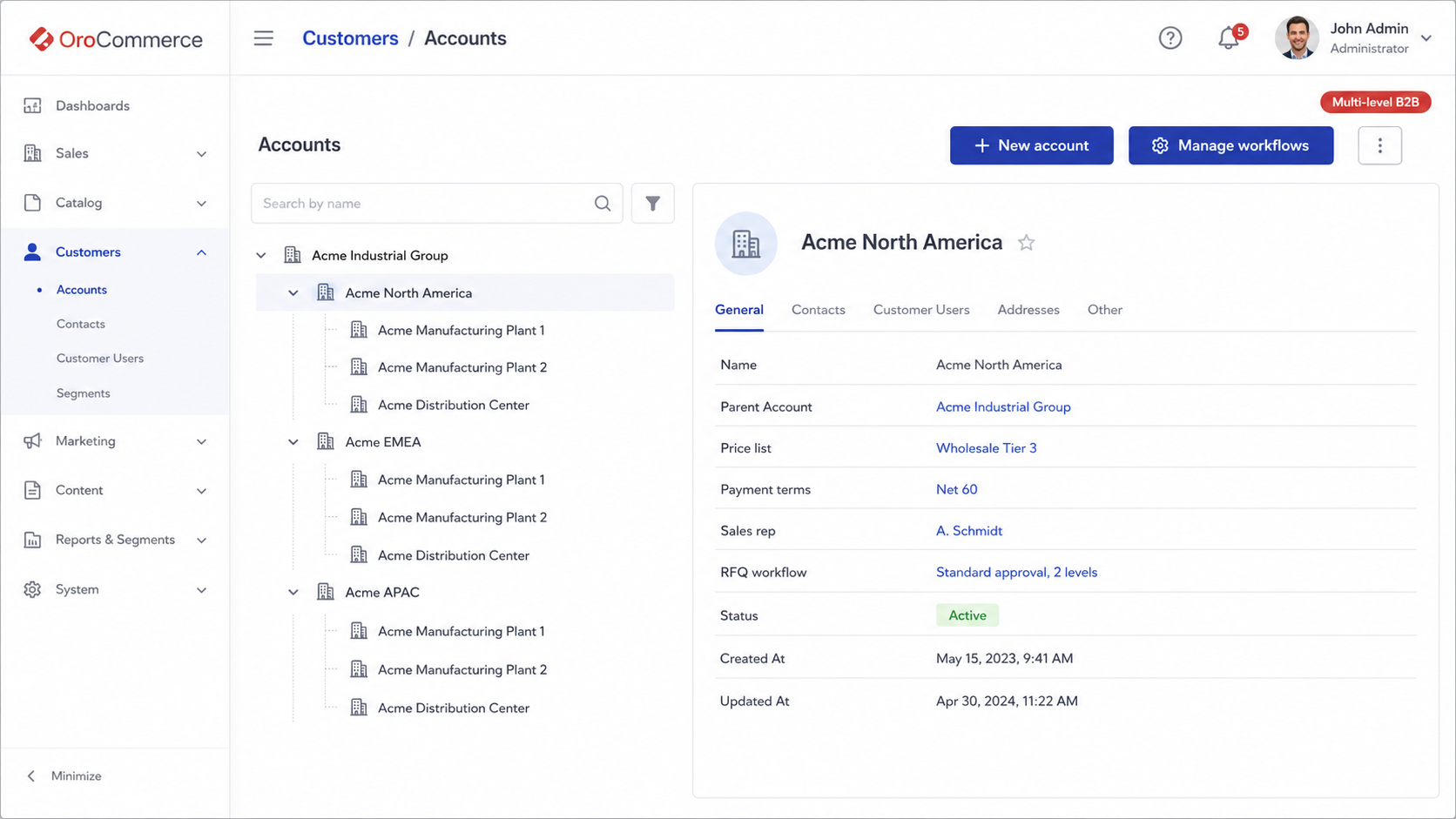
Task: Collapse the Acme EMEA tree node
Action: click(293, 442)
